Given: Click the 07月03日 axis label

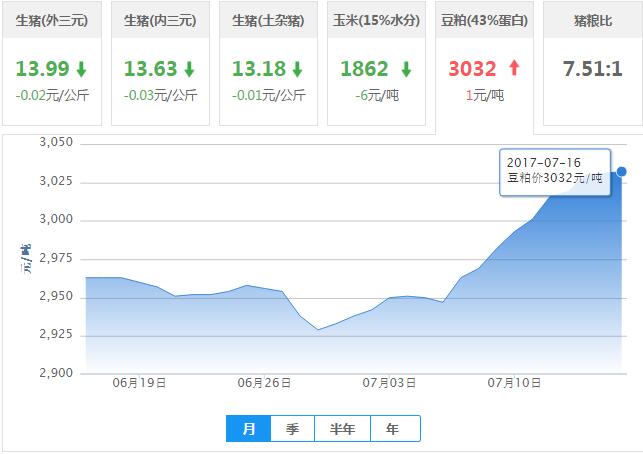Looking at the screenshot, I should click(x=389, y=383).
